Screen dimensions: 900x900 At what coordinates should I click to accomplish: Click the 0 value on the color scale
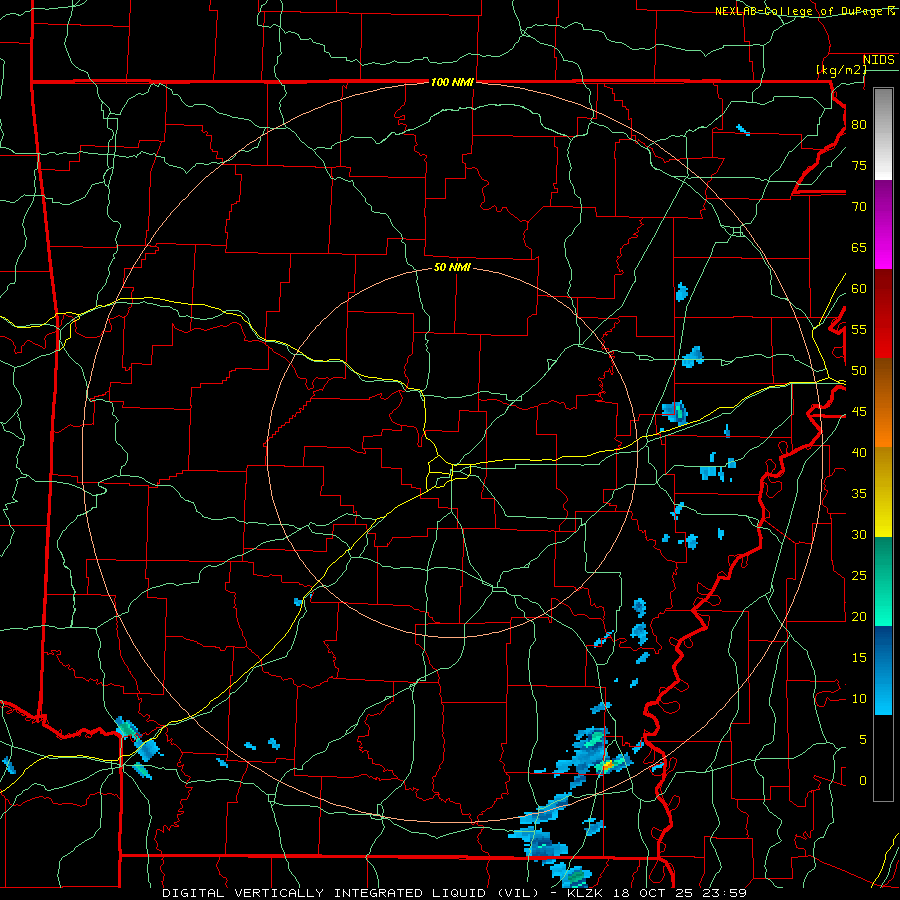863,781
